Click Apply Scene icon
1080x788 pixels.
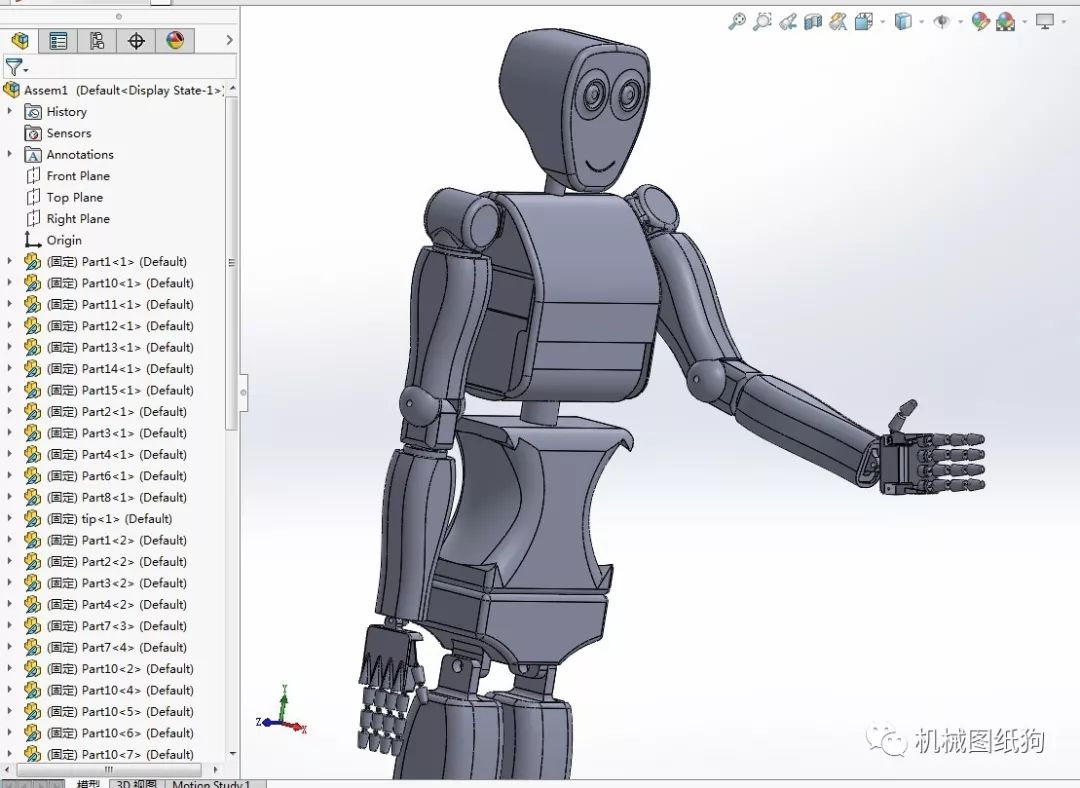(x=1005, y=22)
